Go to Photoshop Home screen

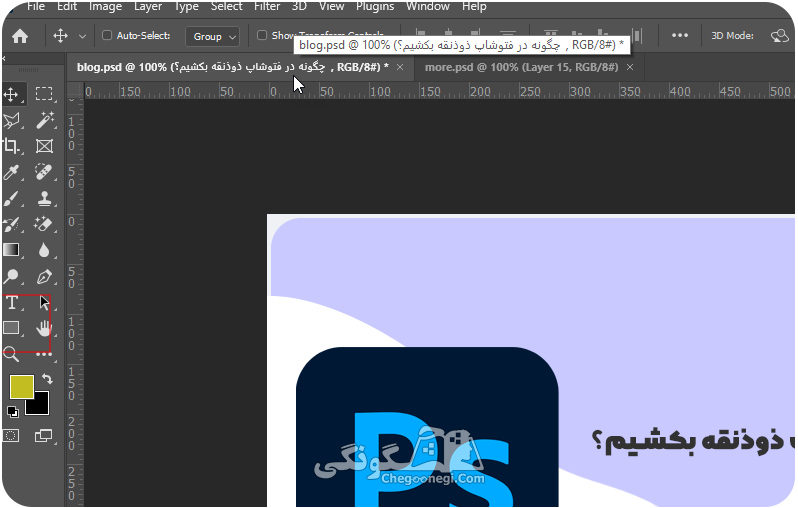(20, 36)
